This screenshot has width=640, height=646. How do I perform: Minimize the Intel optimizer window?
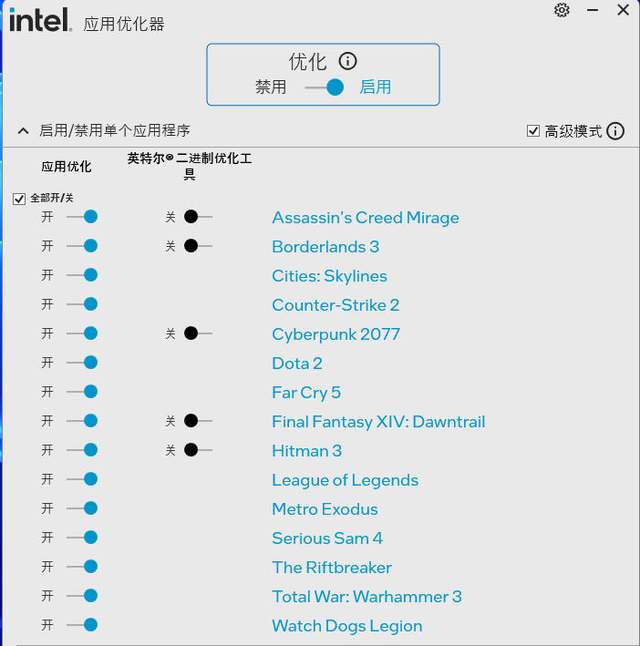[592, 10]
